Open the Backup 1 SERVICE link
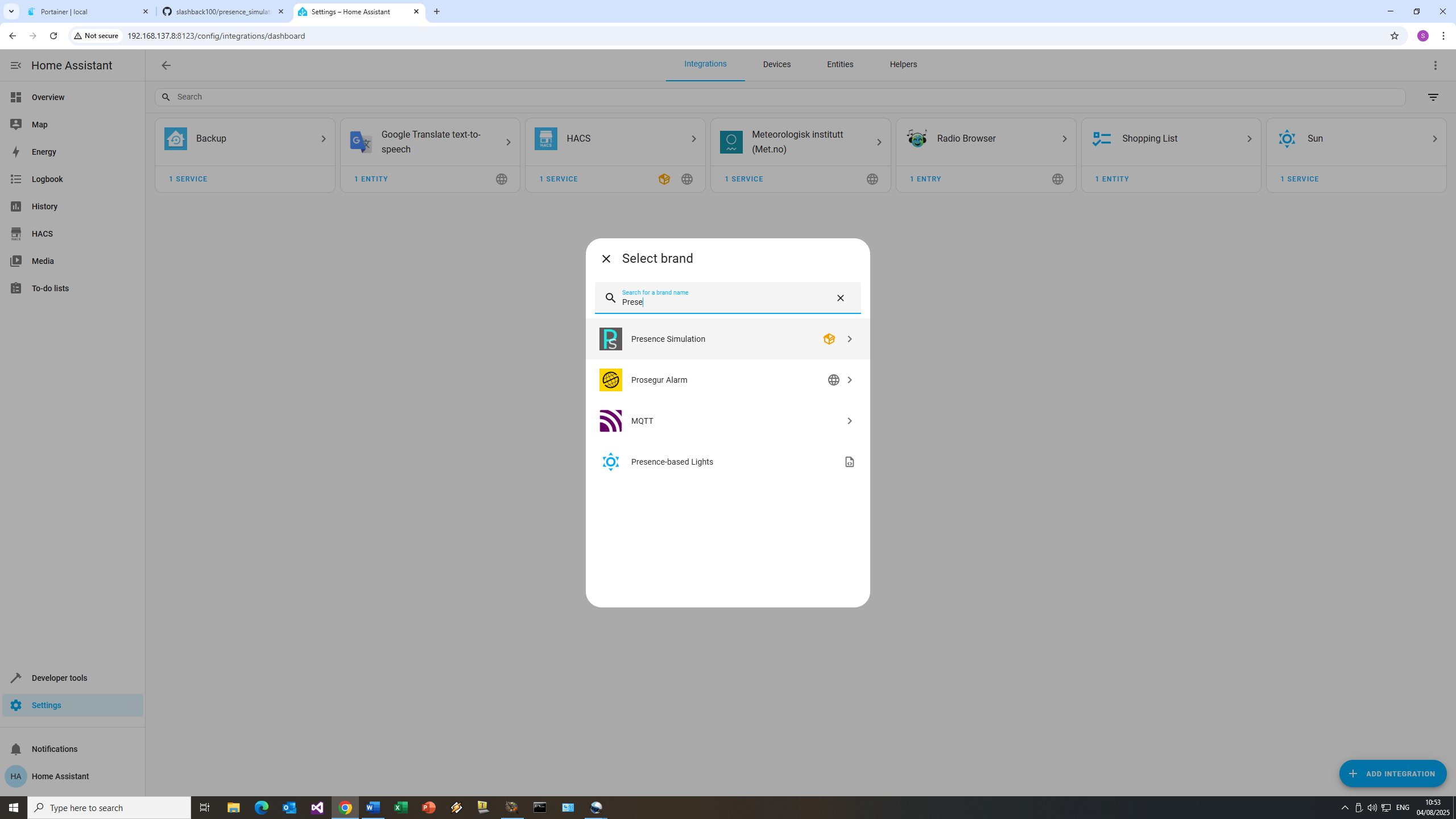 coord(188,179)
